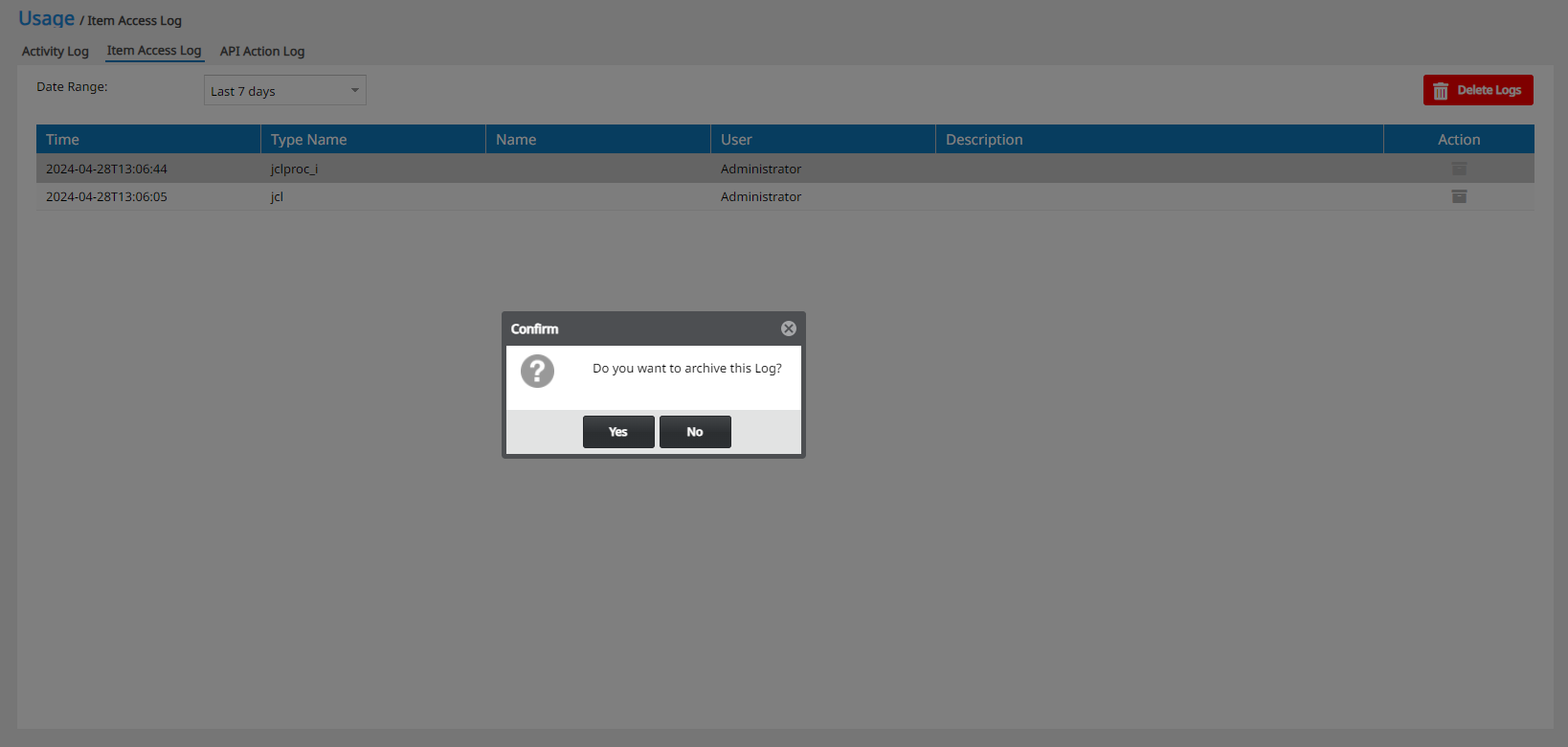The image size is (1568, 747).
Task: Sort by the Time column header
Action: 148,139
